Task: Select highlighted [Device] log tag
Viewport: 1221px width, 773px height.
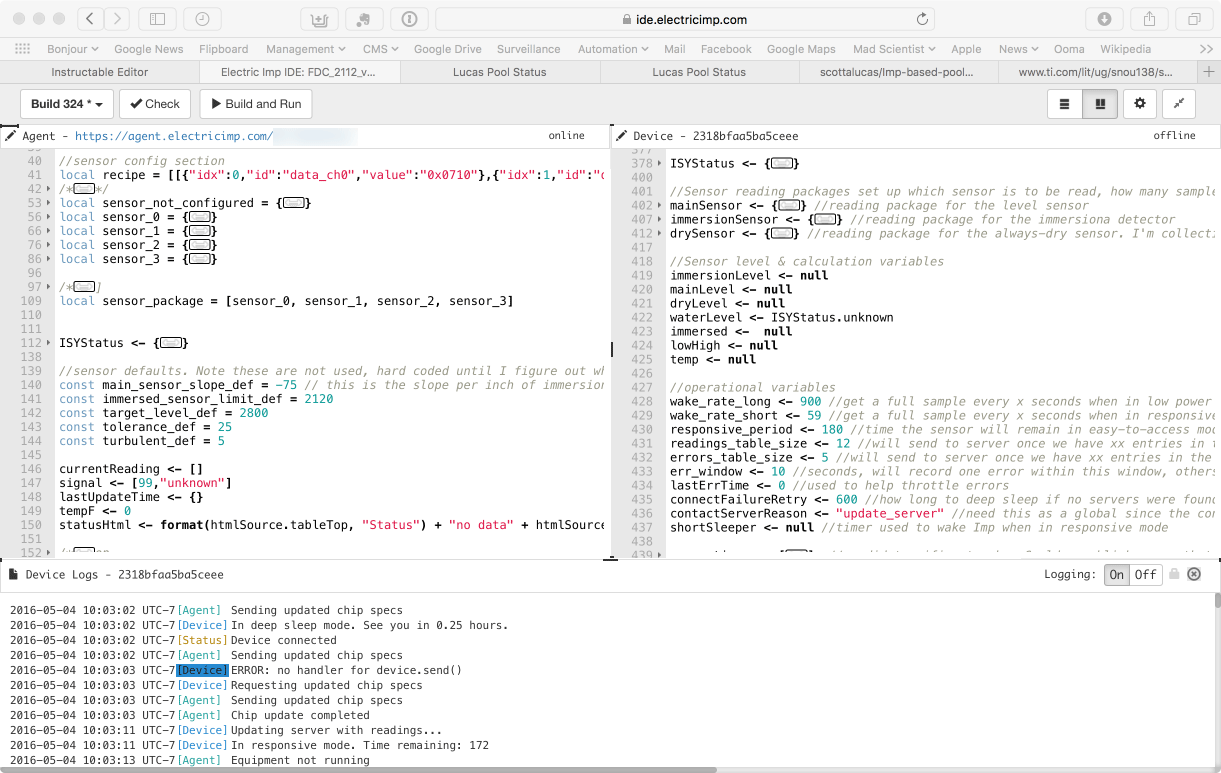Action: (203, 670)
